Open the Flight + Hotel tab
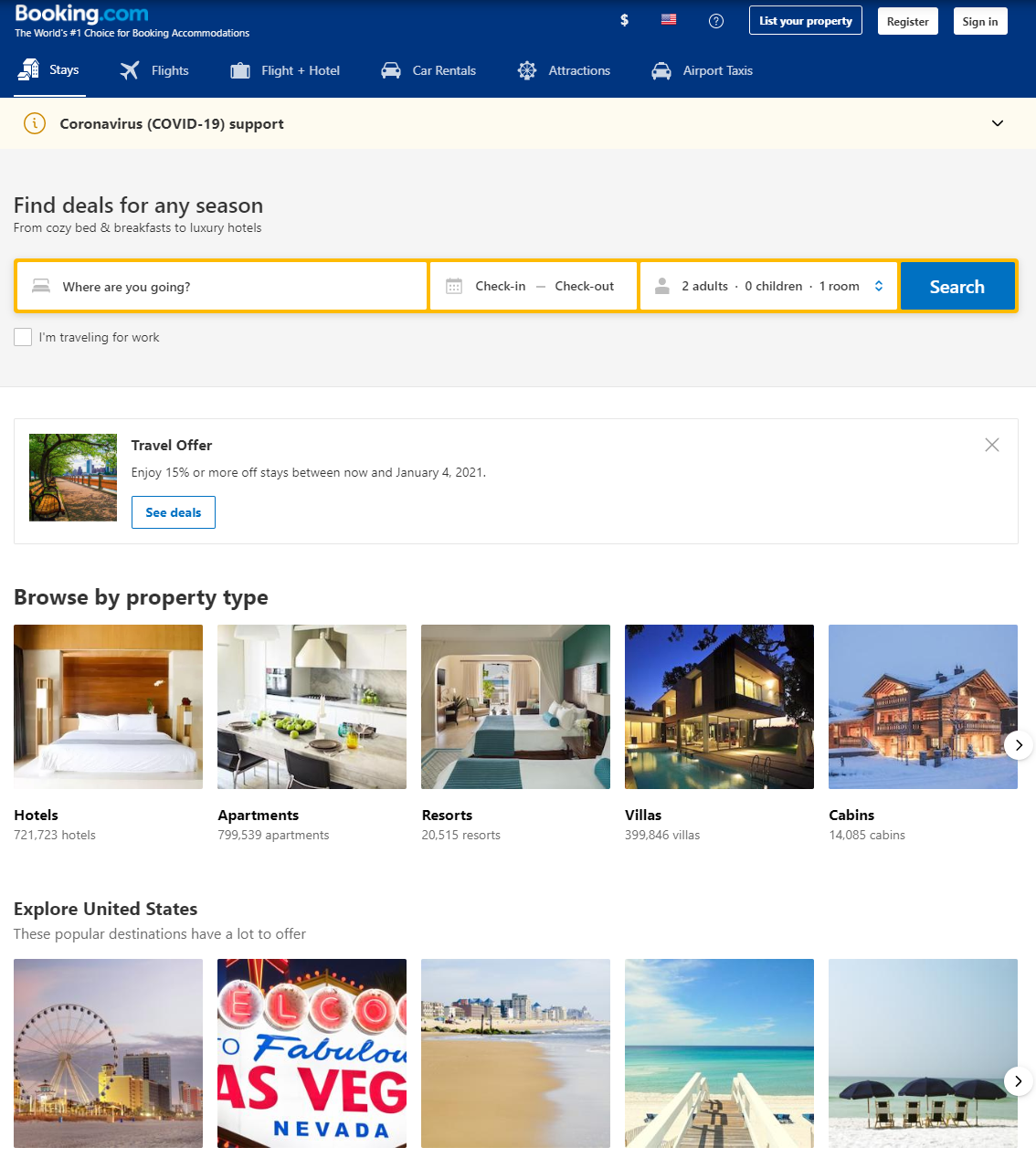 (x=284, y=69)
